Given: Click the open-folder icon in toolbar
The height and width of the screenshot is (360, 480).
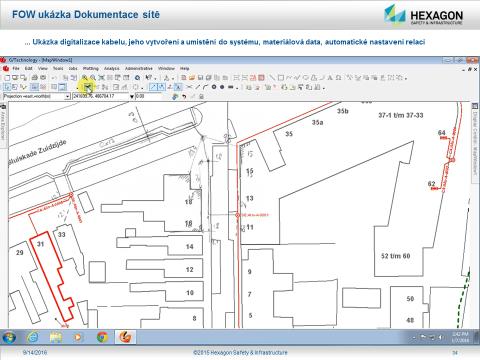Looking at the screenshot, I should point(192,78).
